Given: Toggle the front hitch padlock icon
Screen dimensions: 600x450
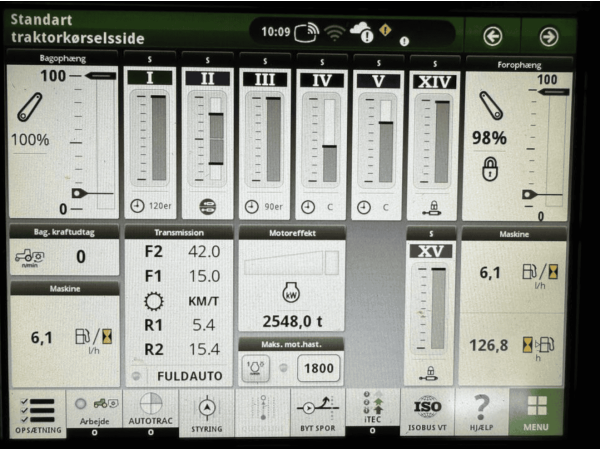Looking at the screenshot, I should coord(490,169).
